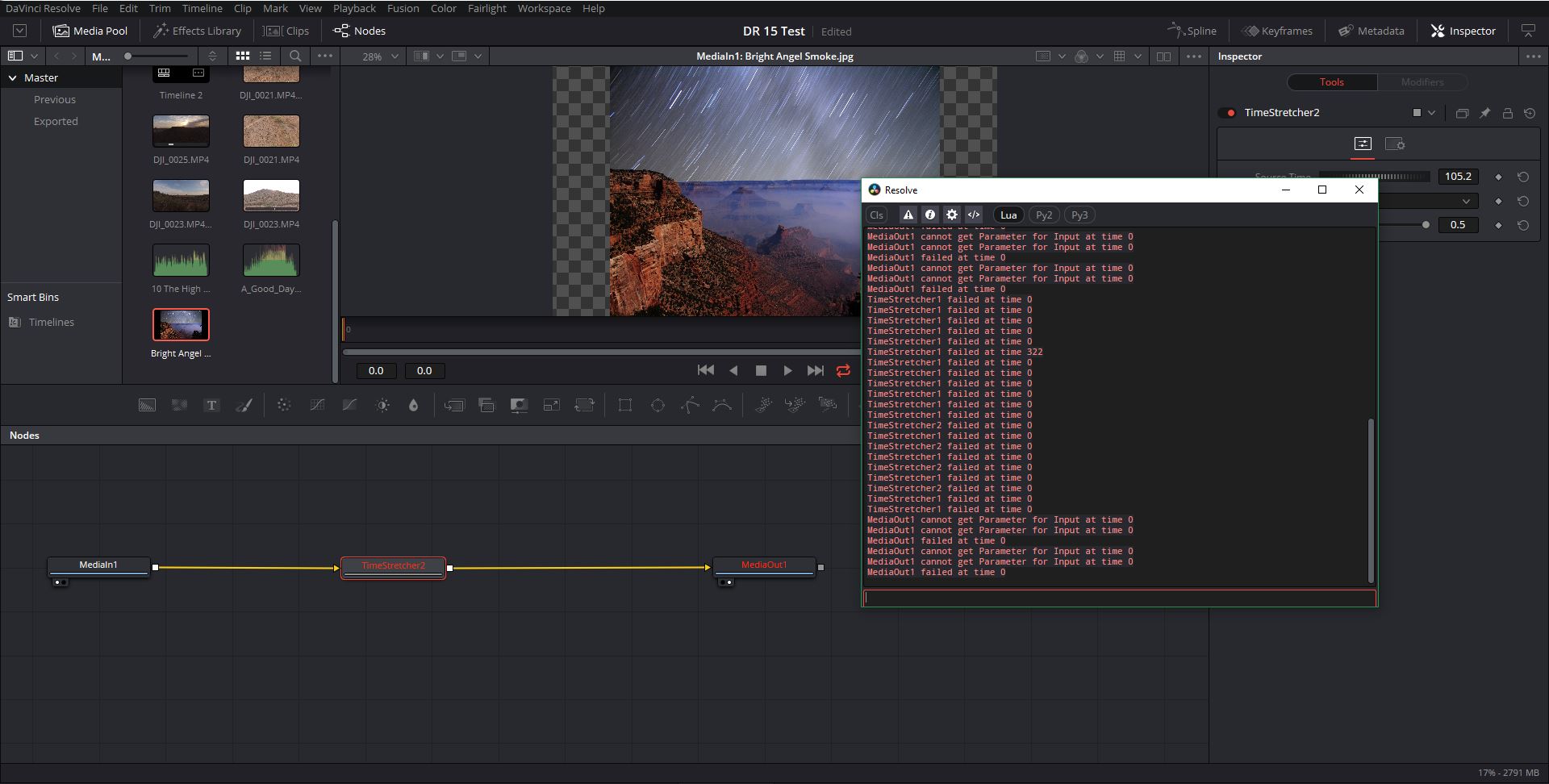
Task: Switch to the Tools tab
Action: tap(1331, 82)
